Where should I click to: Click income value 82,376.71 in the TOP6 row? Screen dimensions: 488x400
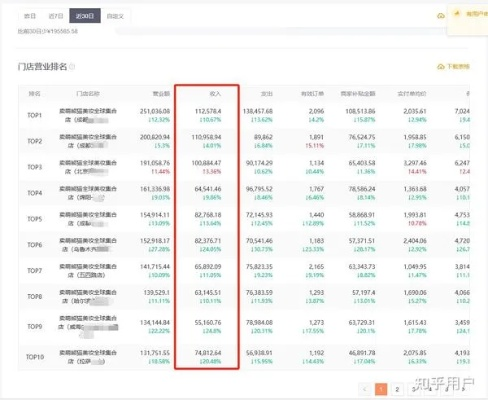pyautogui.click(x=208, y=241)
